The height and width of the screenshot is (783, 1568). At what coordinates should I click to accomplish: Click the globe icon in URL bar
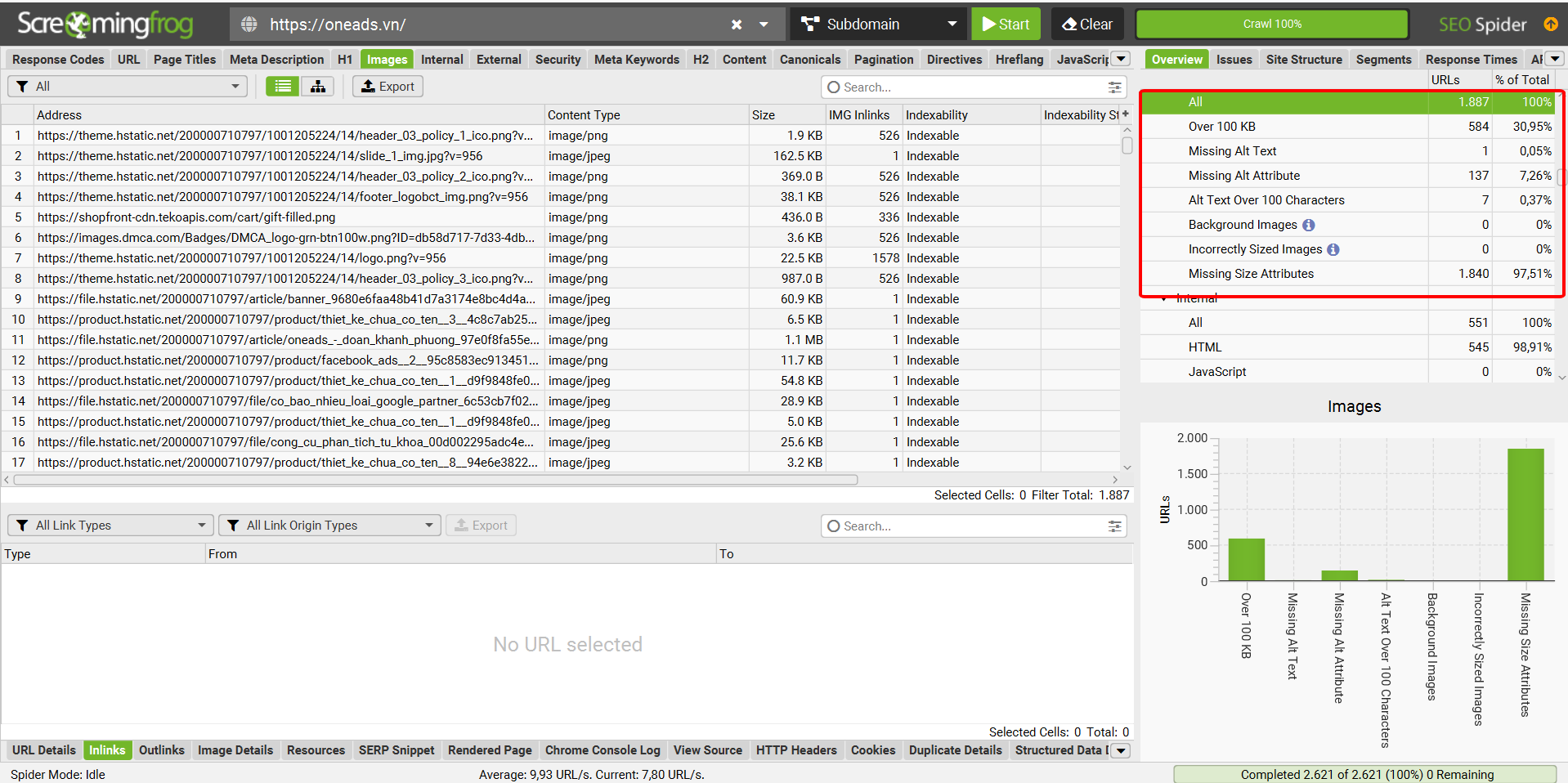pyautogui.click(x=249, y=25)
